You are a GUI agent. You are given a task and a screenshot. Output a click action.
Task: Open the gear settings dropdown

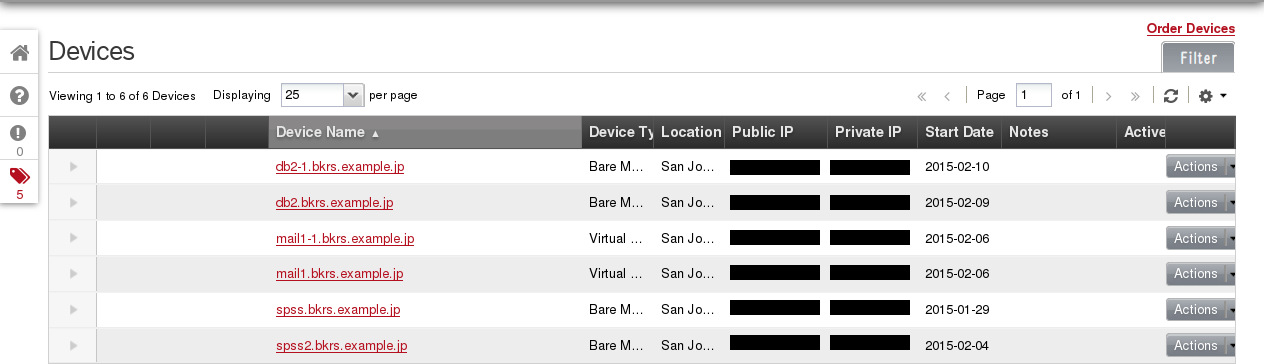click(x=1213, y=96)
